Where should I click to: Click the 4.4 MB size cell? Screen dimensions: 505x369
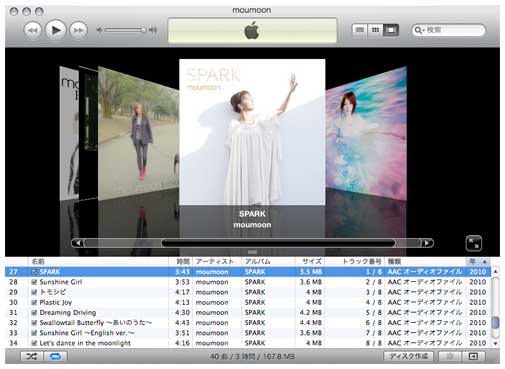311,323
